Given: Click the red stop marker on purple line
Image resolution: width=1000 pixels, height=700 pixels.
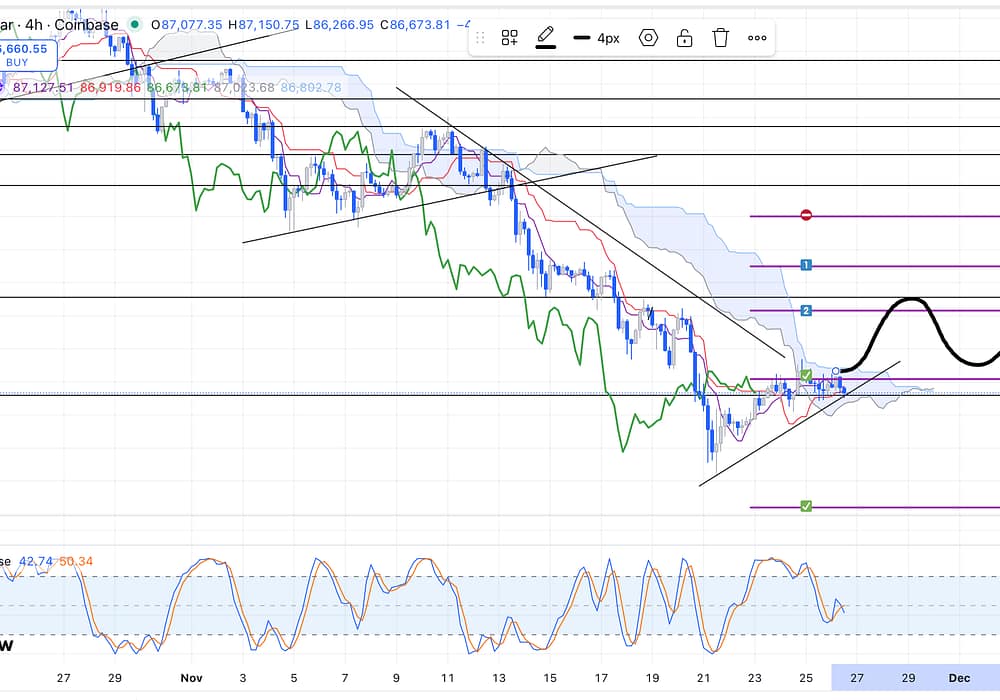Looking at the screenshot, I should [x=806, y=215].
